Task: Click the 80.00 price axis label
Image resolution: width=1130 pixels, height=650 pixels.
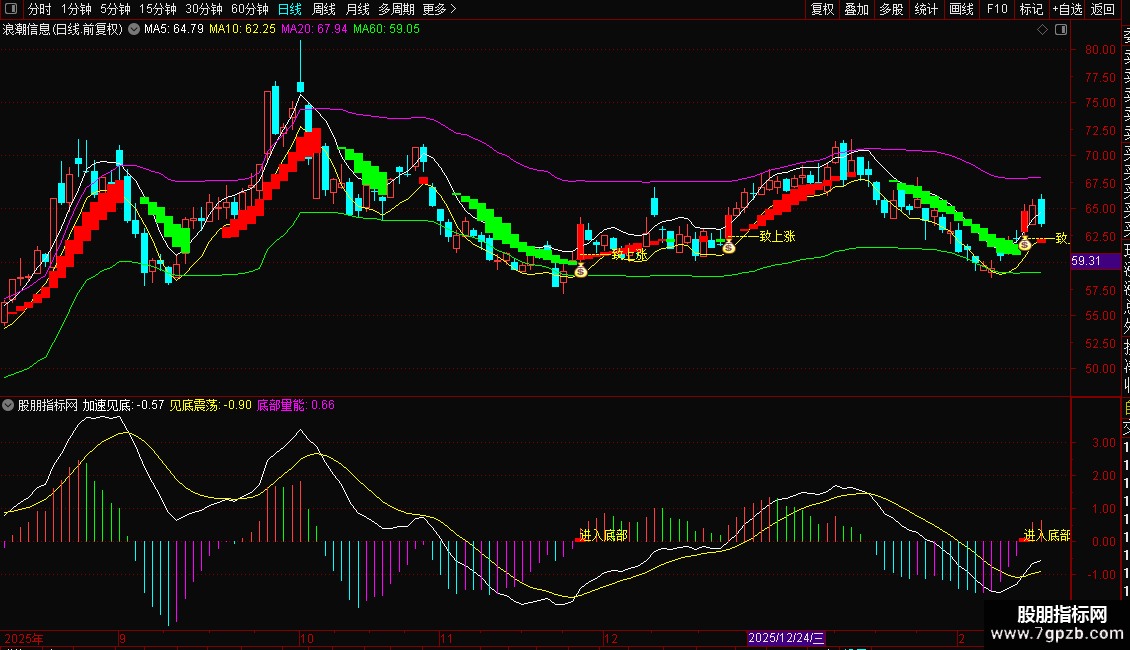Action: [1100, 50]
